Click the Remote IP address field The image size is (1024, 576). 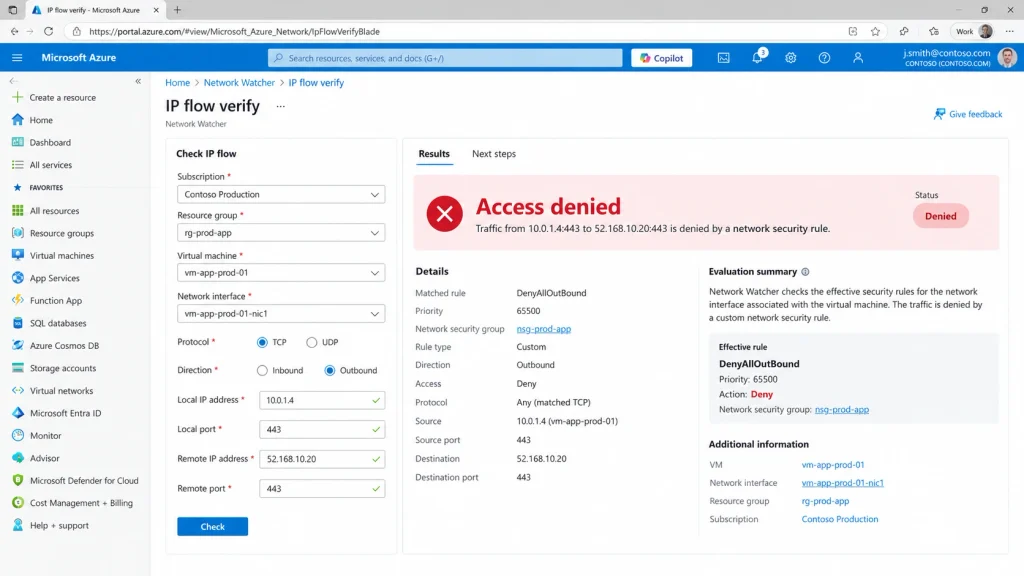(322, 459)
